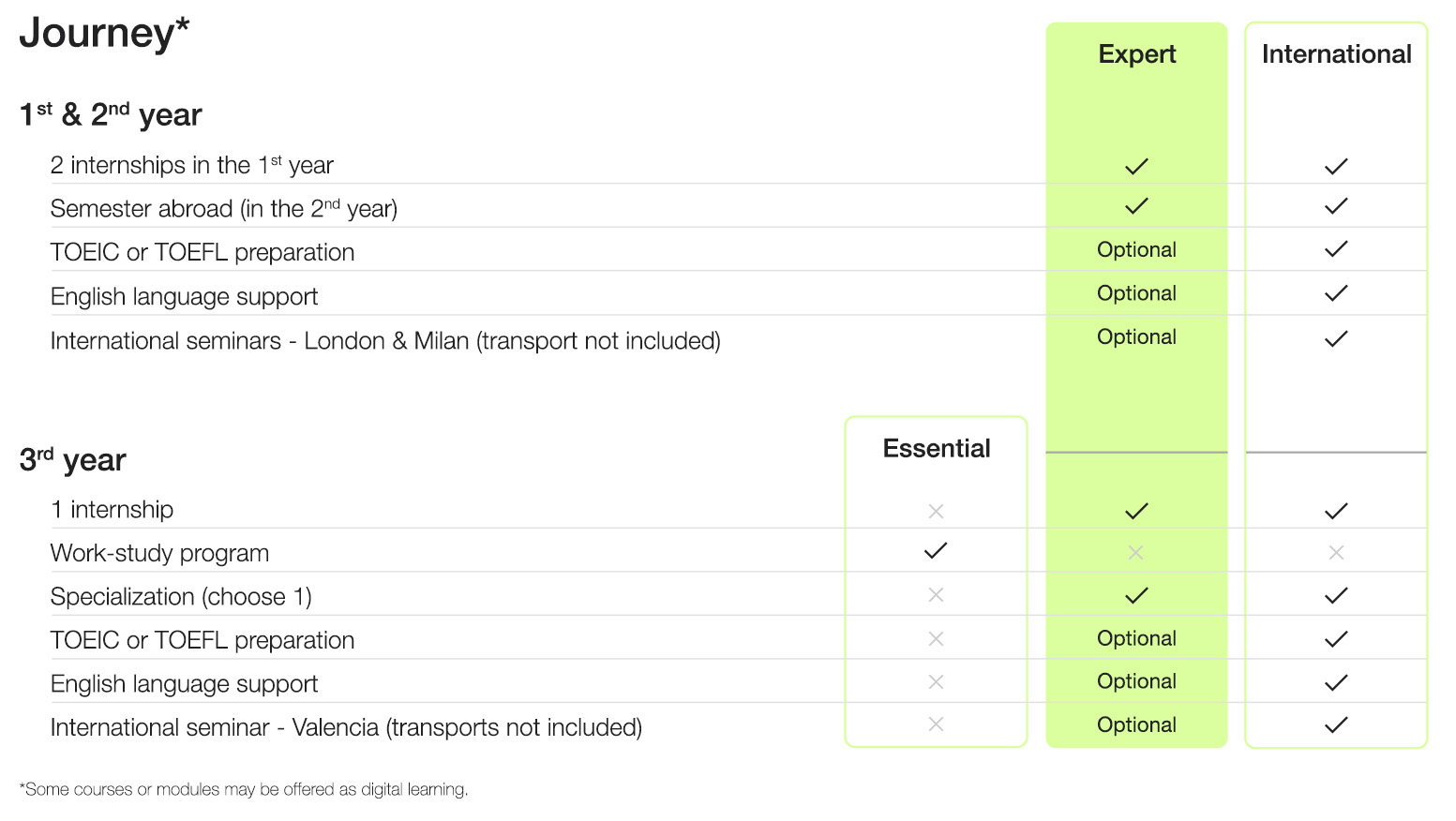The height and width of the screenshot is (821, 1456).
Task: Click Expert X mark for Work-study program
Action: pos(1136,553)
